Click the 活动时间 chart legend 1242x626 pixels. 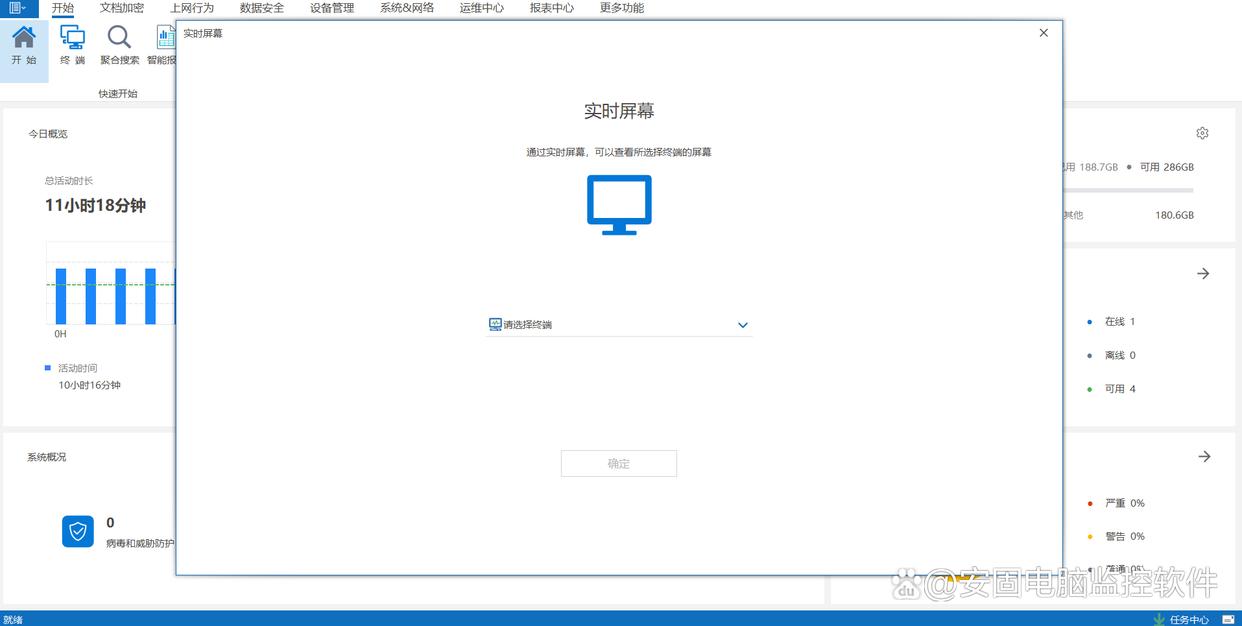pos(71,368)
